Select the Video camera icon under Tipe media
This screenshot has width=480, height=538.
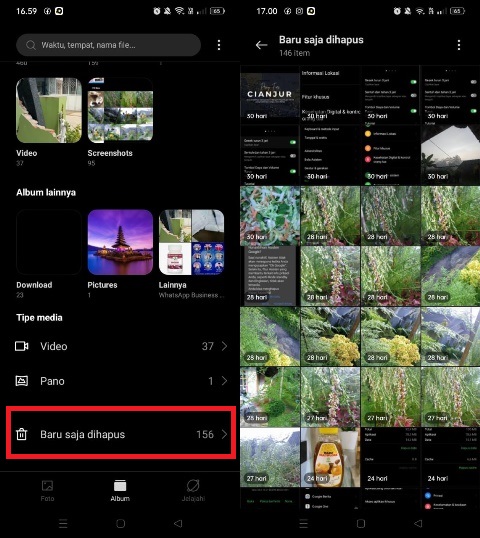tap(22, 346)
